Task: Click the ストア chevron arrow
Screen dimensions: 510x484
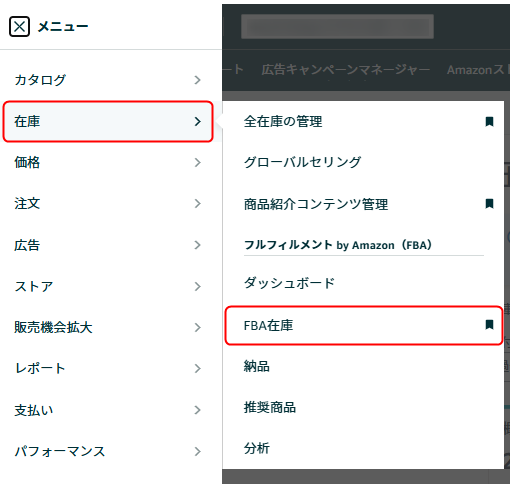Action: pos(198,286)
